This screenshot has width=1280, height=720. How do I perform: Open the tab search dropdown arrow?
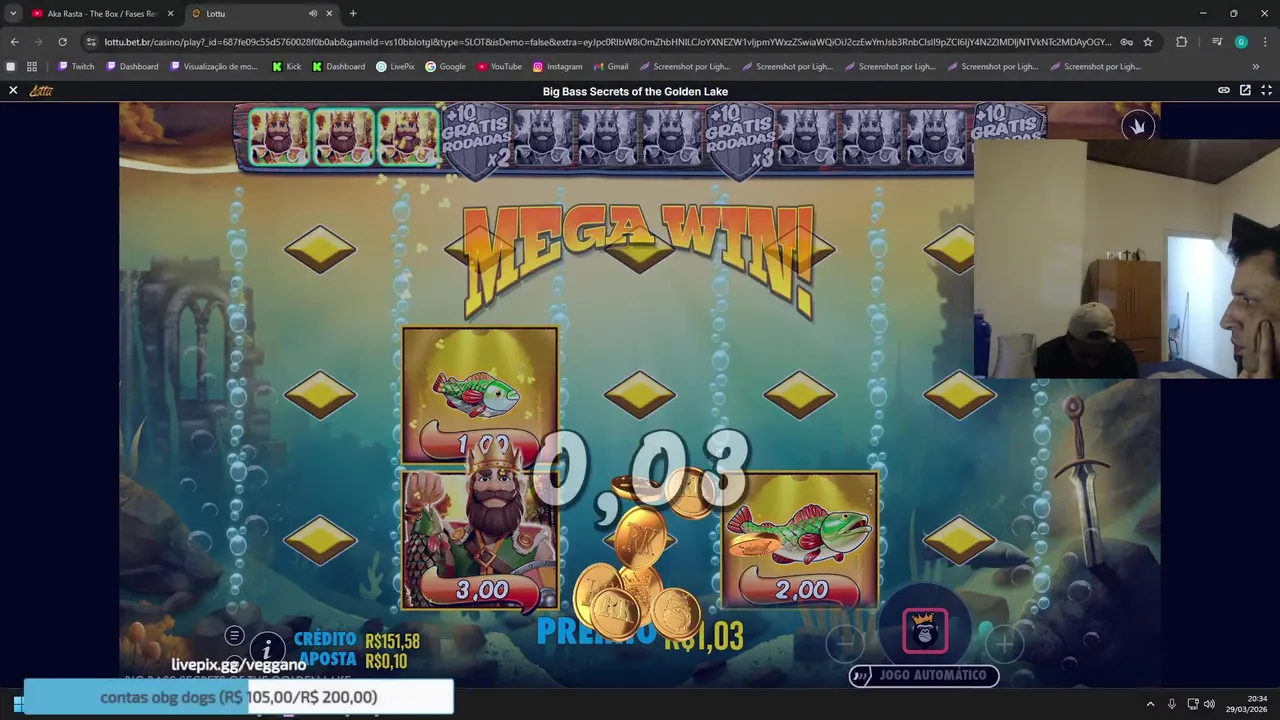click(13, 13)
